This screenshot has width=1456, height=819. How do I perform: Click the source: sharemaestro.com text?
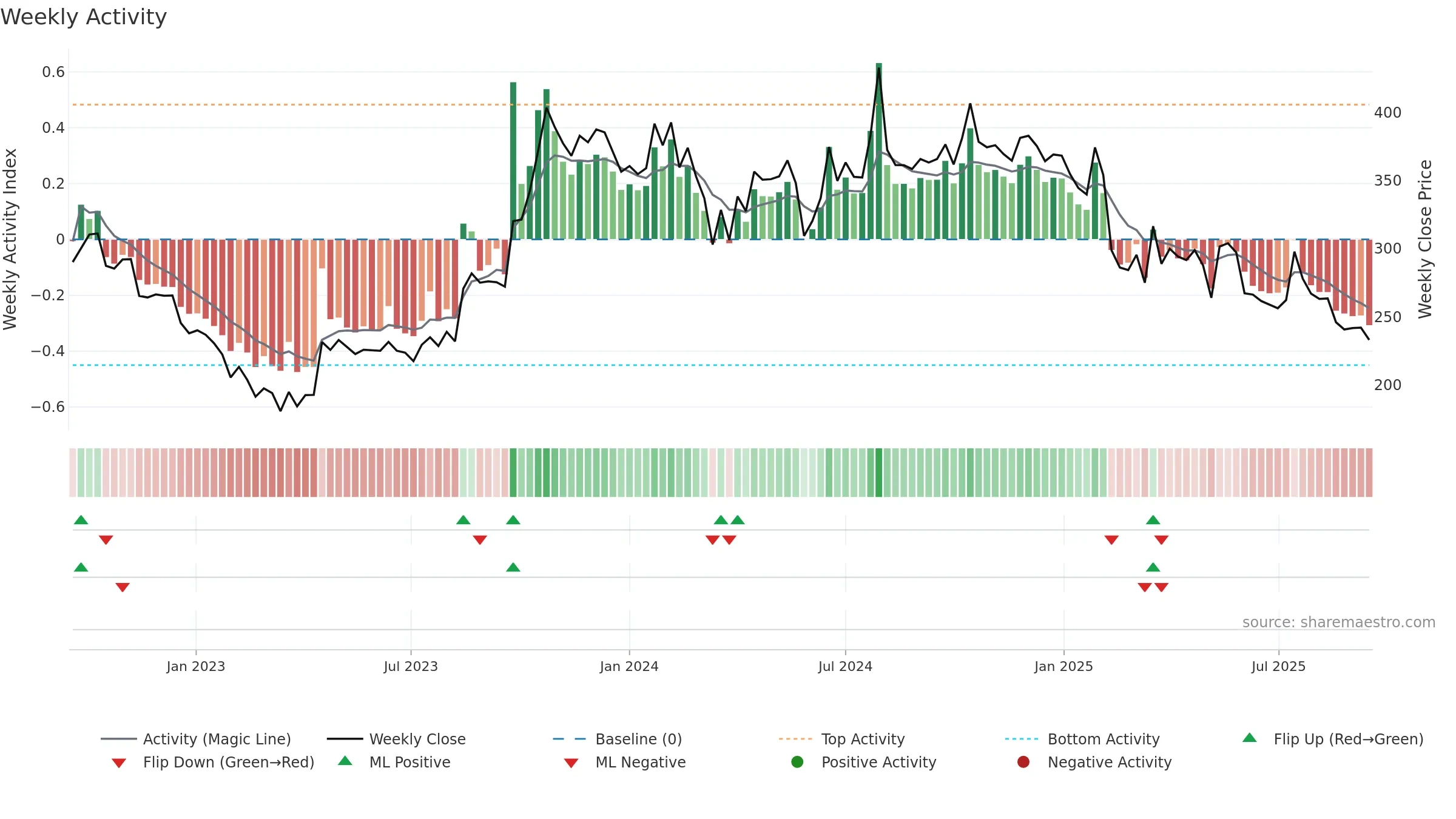(x=1339, y=622)
